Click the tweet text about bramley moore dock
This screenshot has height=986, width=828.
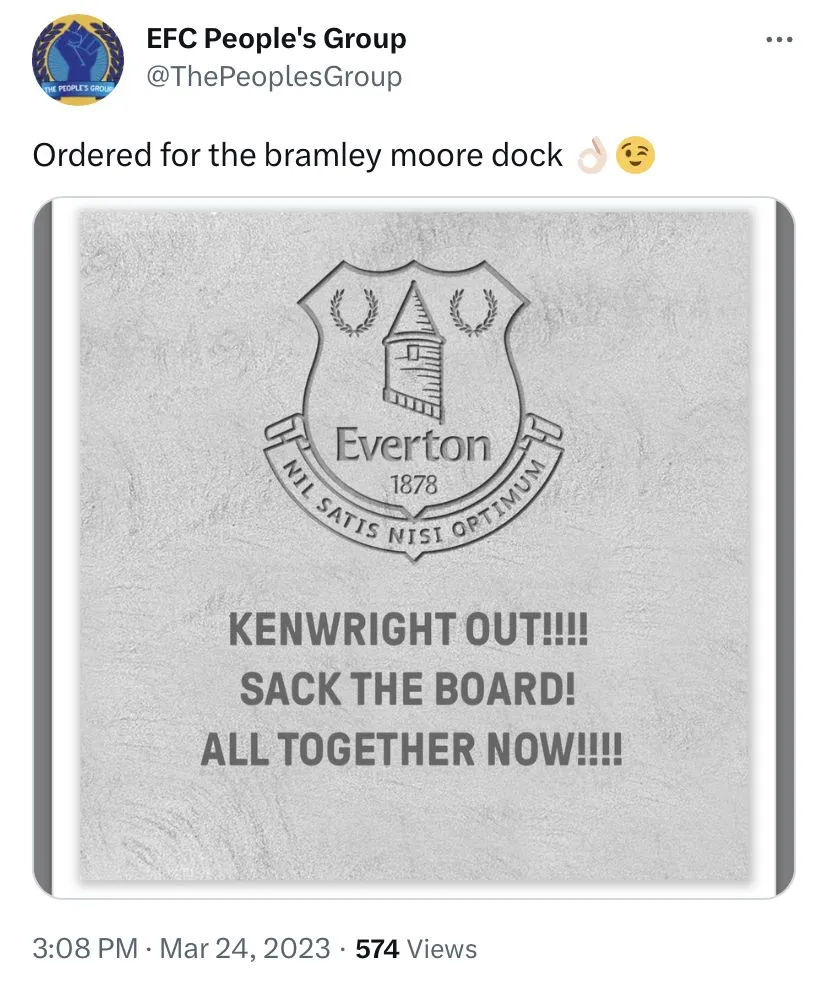[298, 156]
